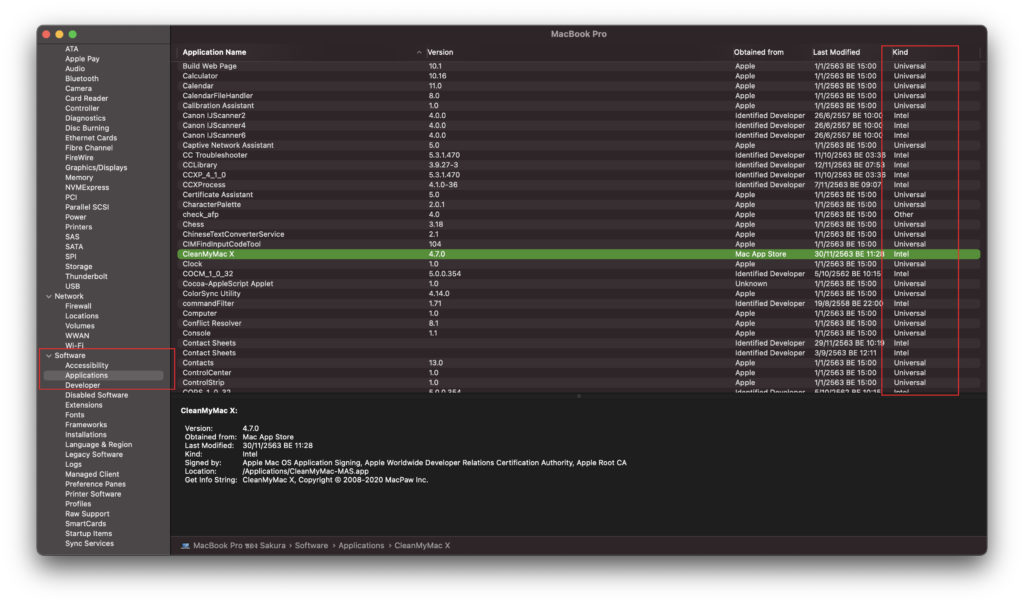Click the pane divider handle above details
The image size is (1024, 604).
[x=578, y=397]
